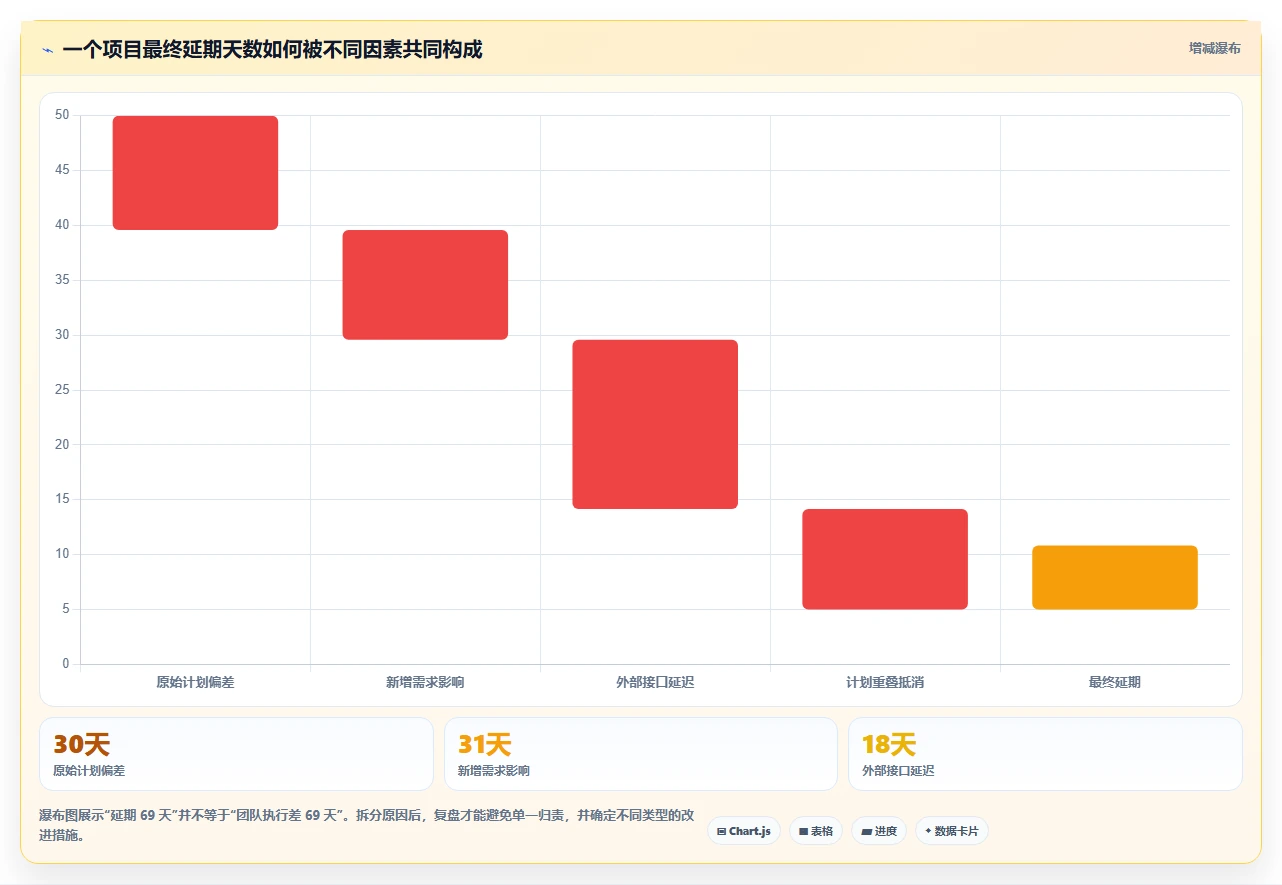Screen dimensions: 1282x885
Task: Select the red 原始计划偏差 waterfall bar
Action: click(x=195, y=173)
